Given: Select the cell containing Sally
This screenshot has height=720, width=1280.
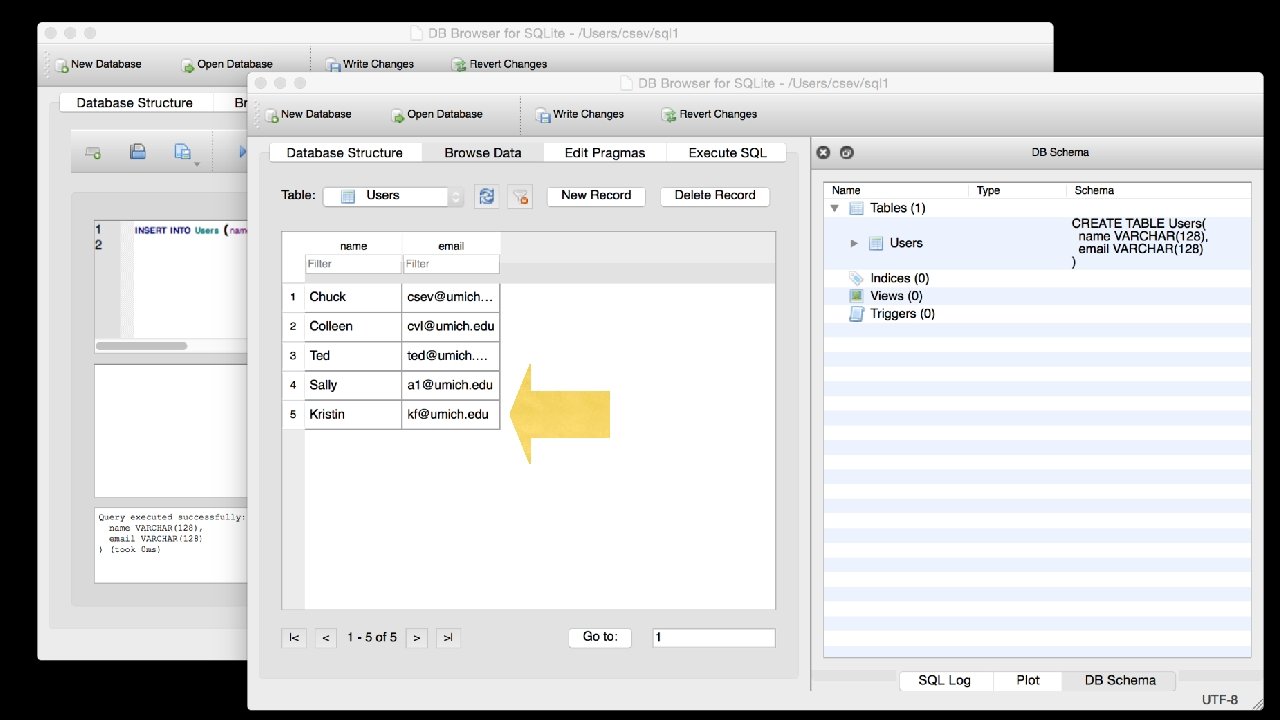Looking at the screenshot, I should (x=353, y=385).
